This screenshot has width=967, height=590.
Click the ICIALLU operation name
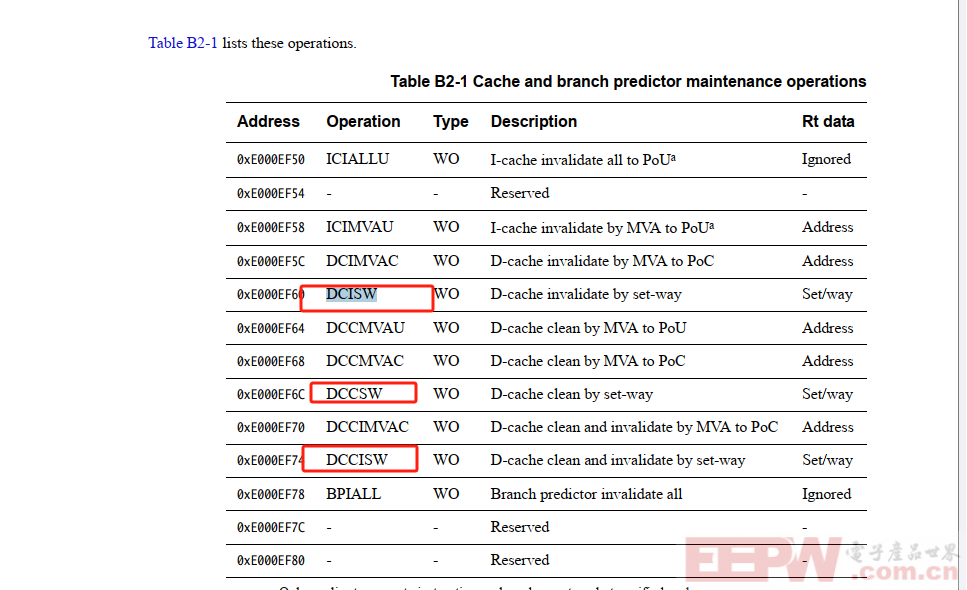click(358, 159)
